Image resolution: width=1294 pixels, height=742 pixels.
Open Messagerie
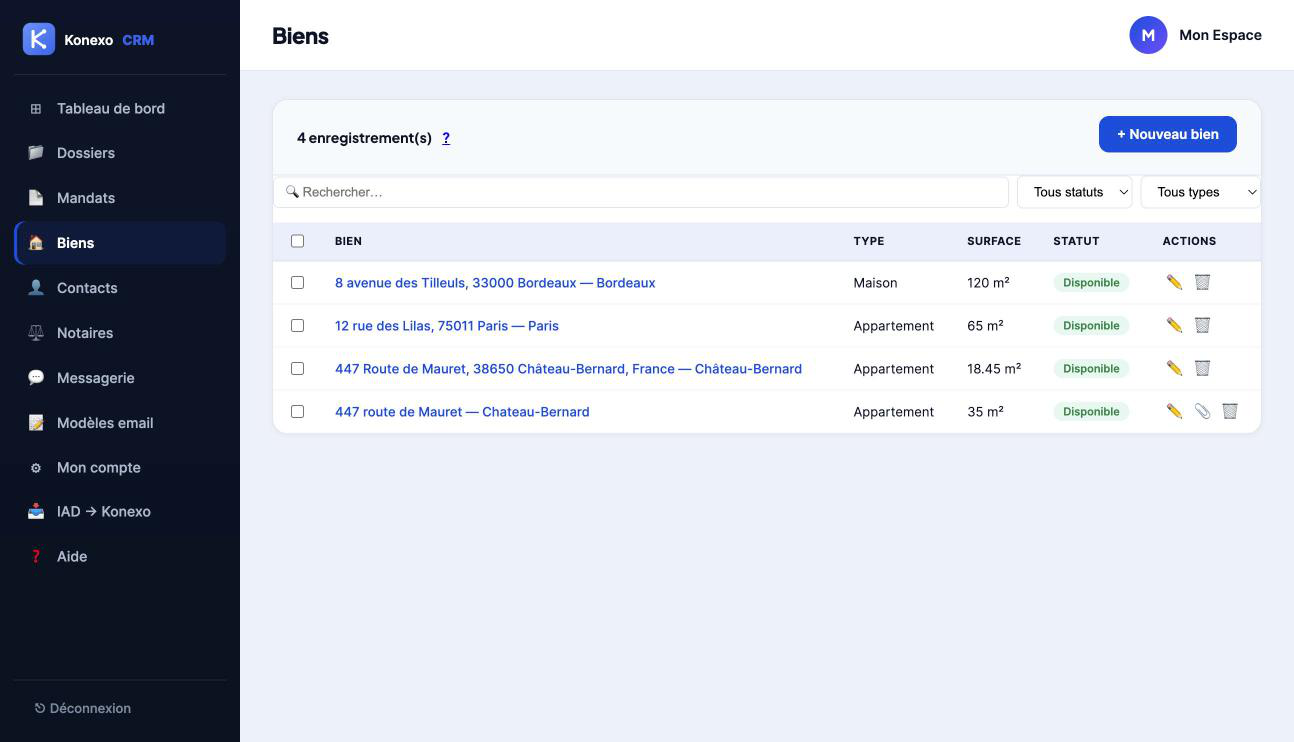click(120, 378)
